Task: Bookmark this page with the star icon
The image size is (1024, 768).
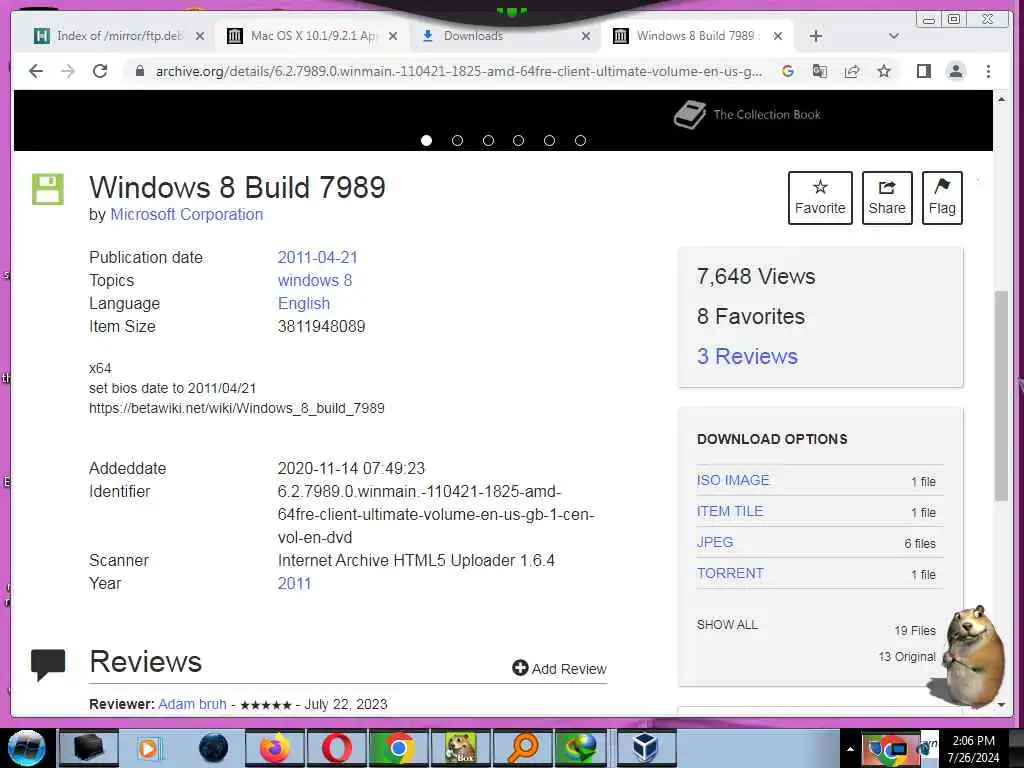Action: [884, 71]
